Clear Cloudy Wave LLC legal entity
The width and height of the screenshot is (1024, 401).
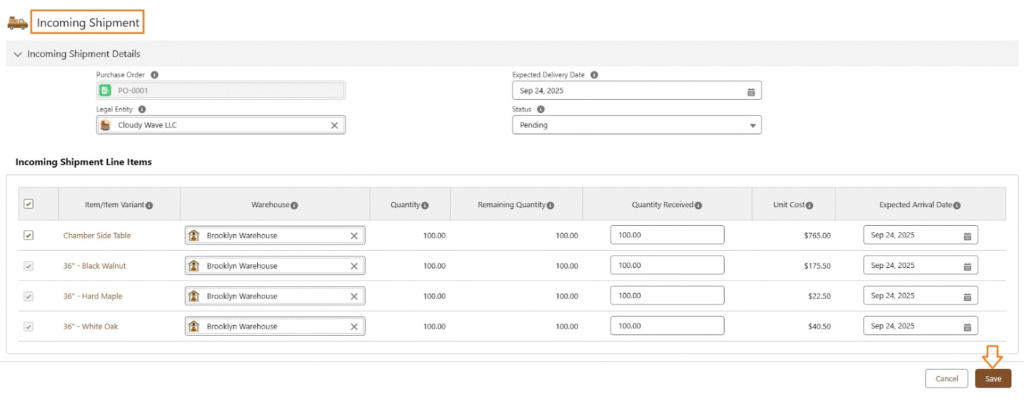335,126
